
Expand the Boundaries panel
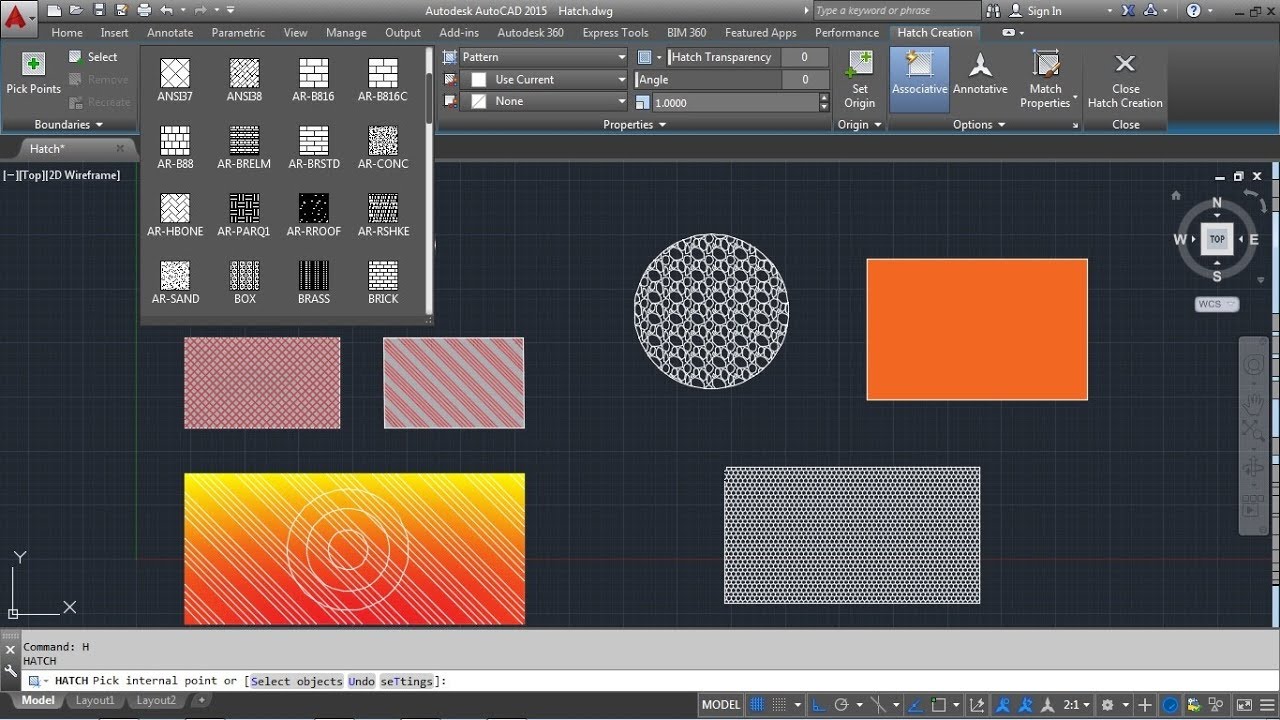pyautogui.click(x=69, y=125)
